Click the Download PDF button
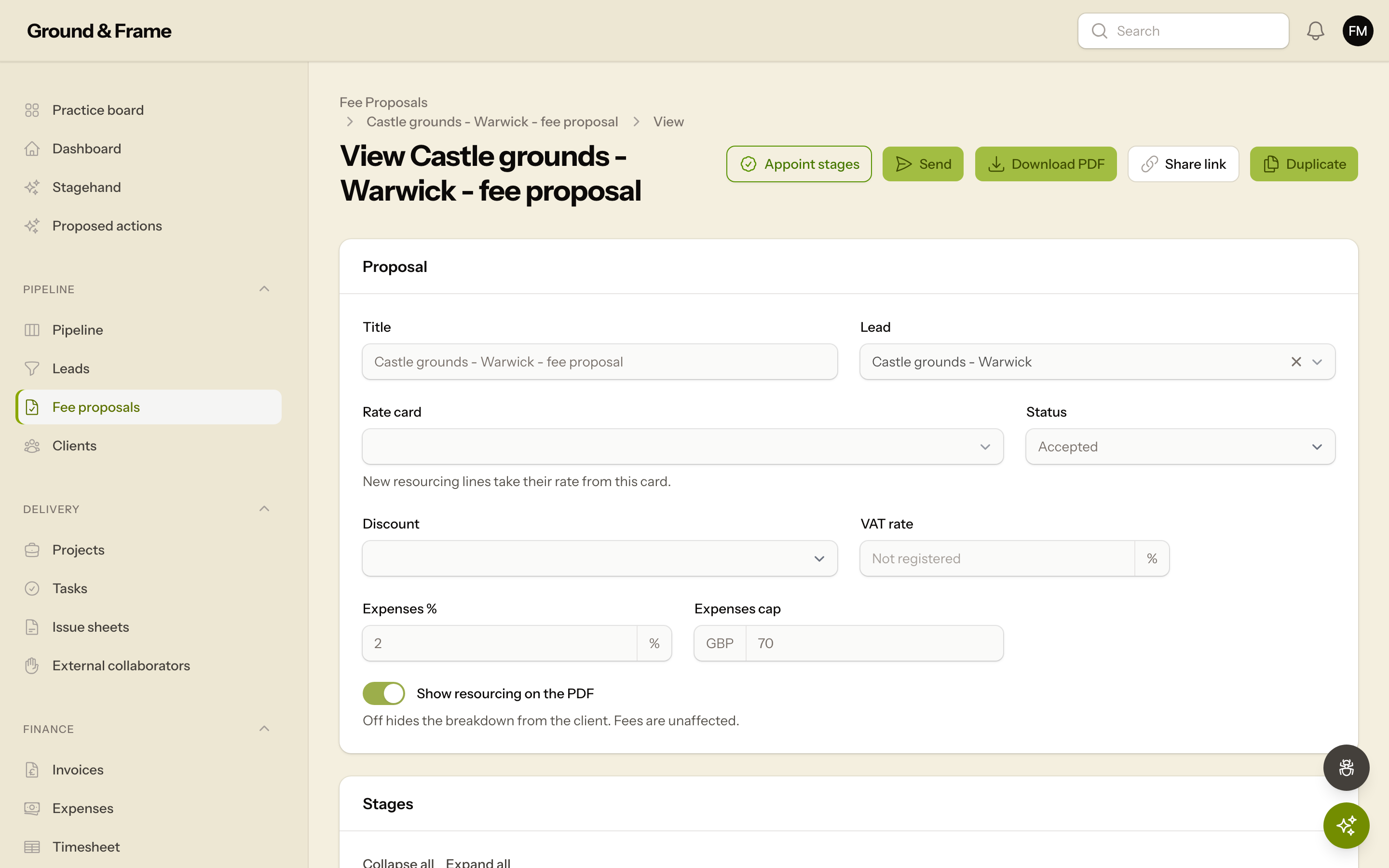This screenshot has height=868, width=1389. (x=1045, y=164)
